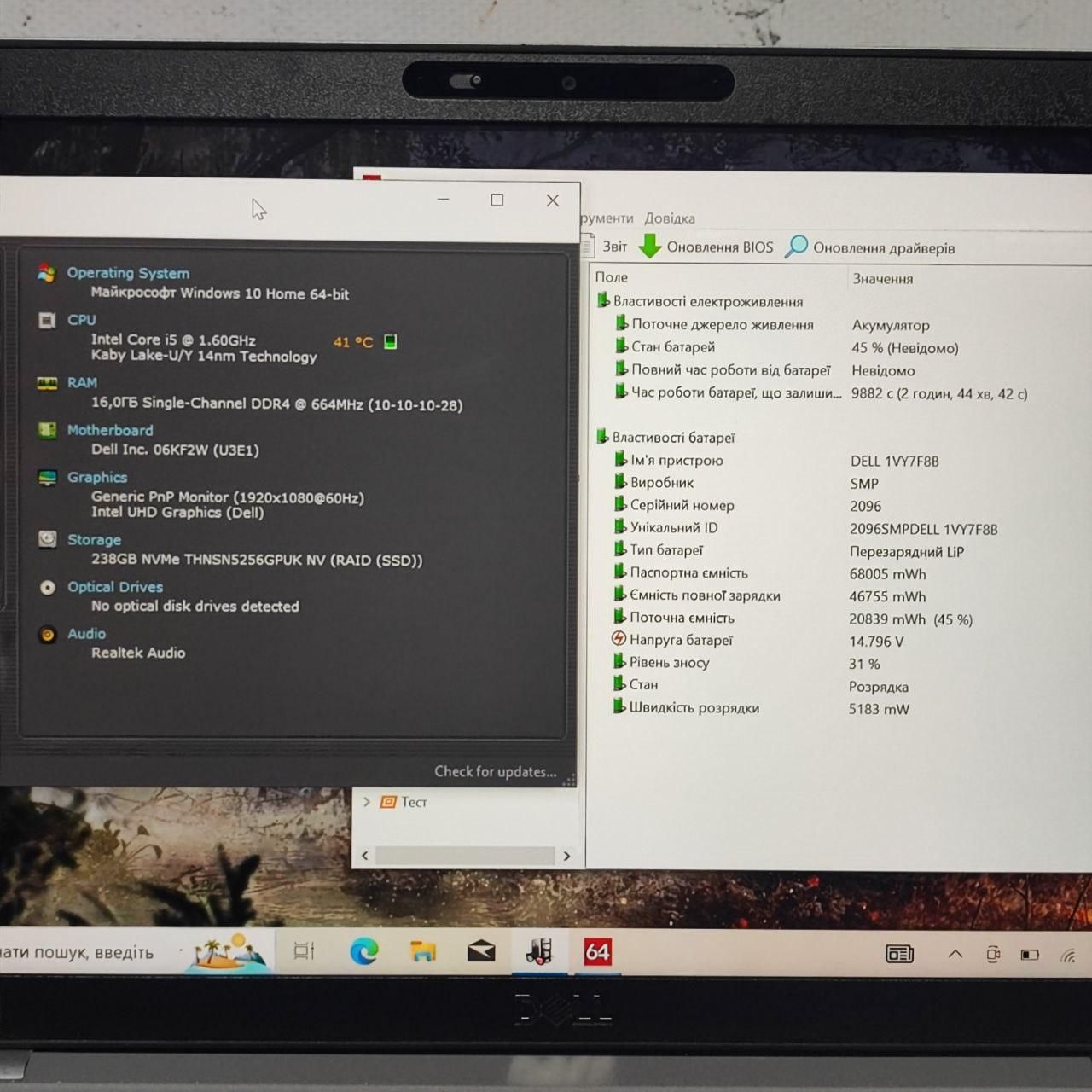Open Task View on the taskbar

coord(305,951)
